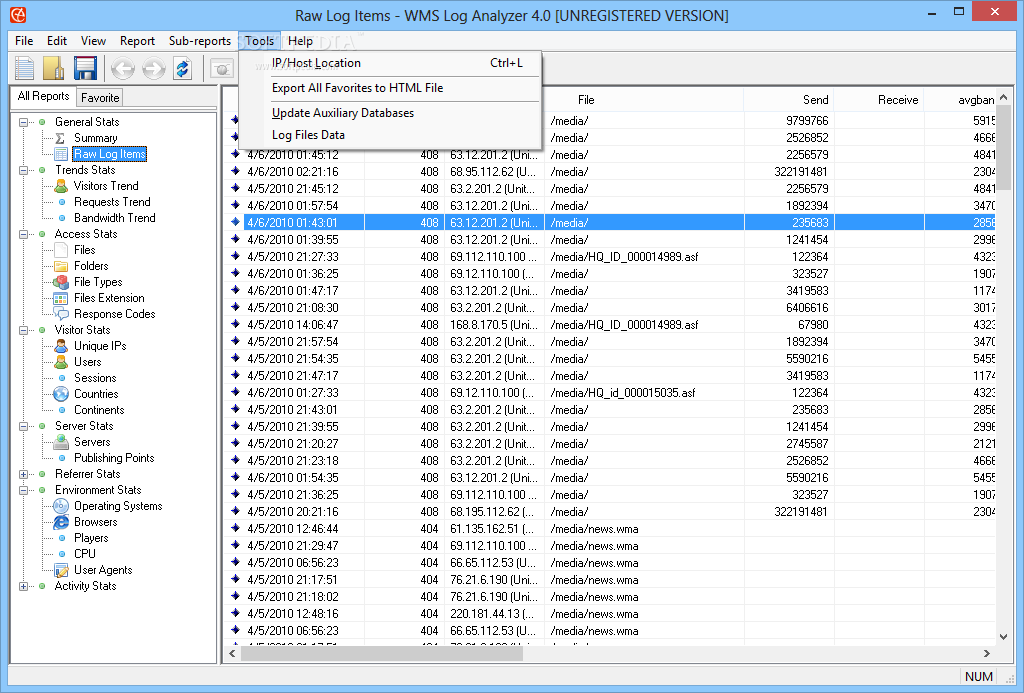Select Log Files Data menu entry
This screenshot has height=693, width=1024.
point(390,135)
